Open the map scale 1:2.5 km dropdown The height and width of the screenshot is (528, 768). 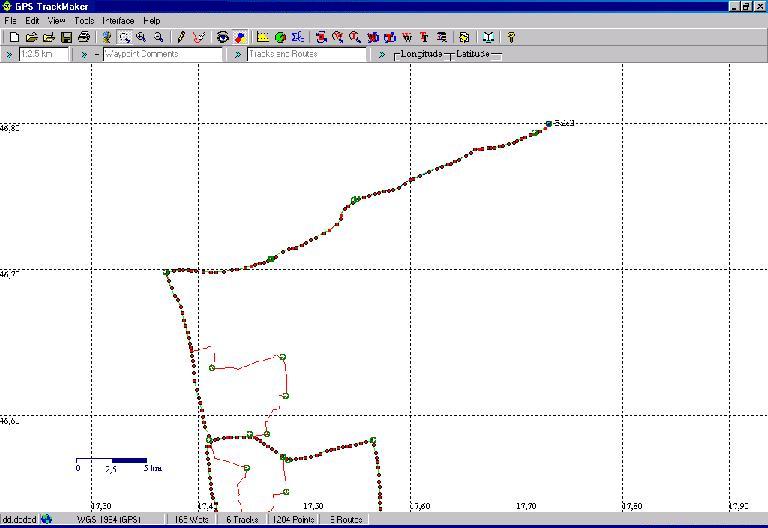[x=44, y=55]
